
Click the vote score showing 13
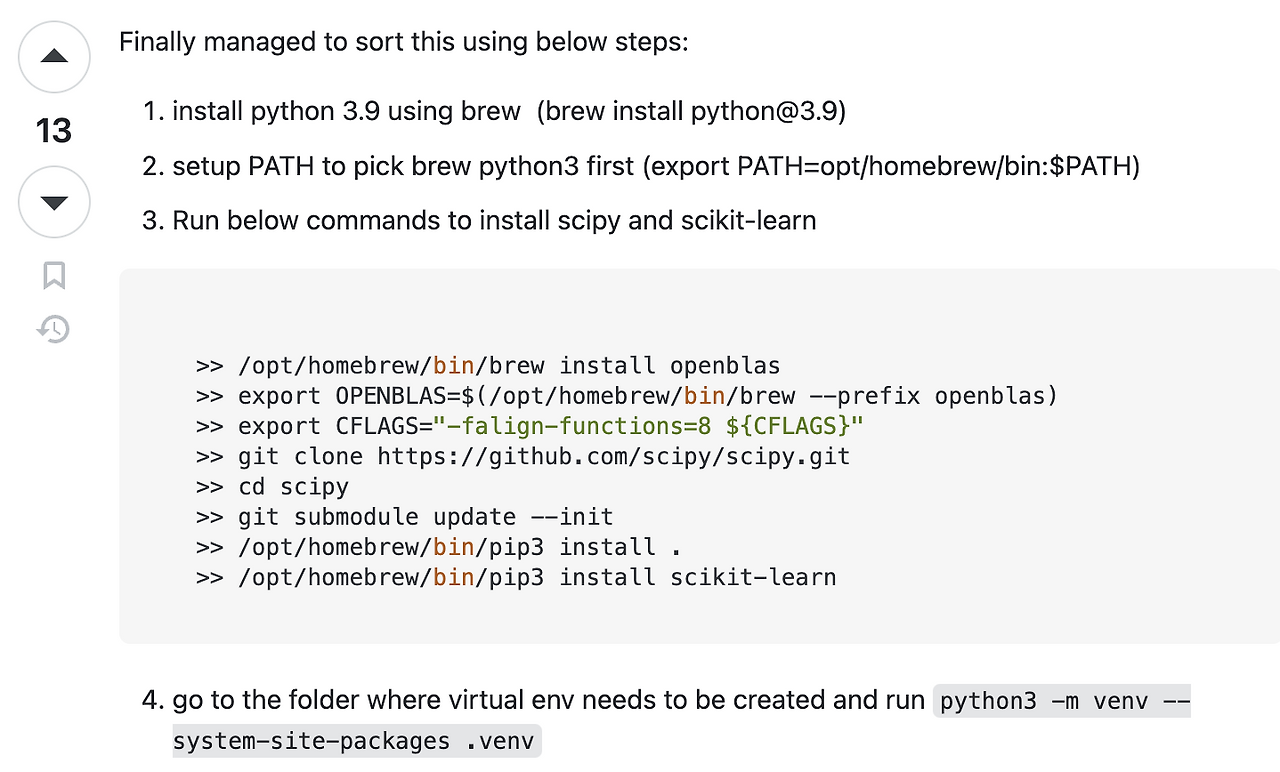[x=53, y=130]
